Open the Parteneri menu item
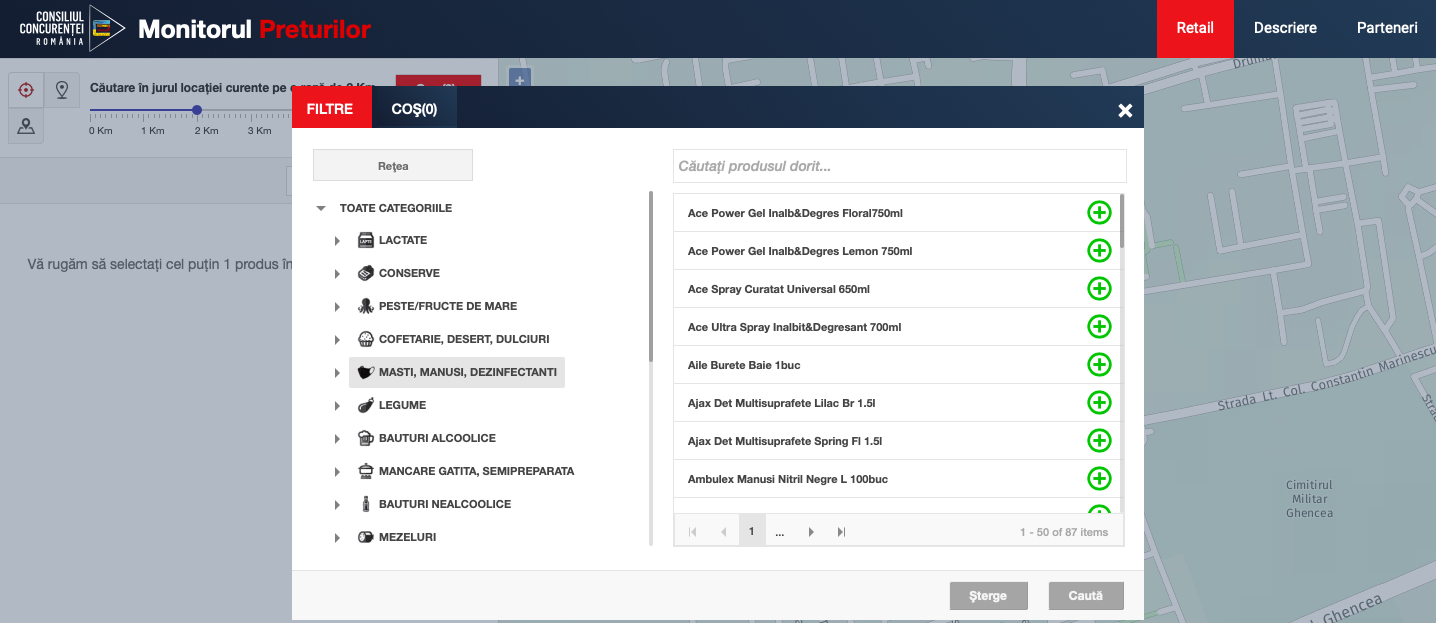Image resolution: width=1436 pixels, height=623 pixels. pos(1387,28)
